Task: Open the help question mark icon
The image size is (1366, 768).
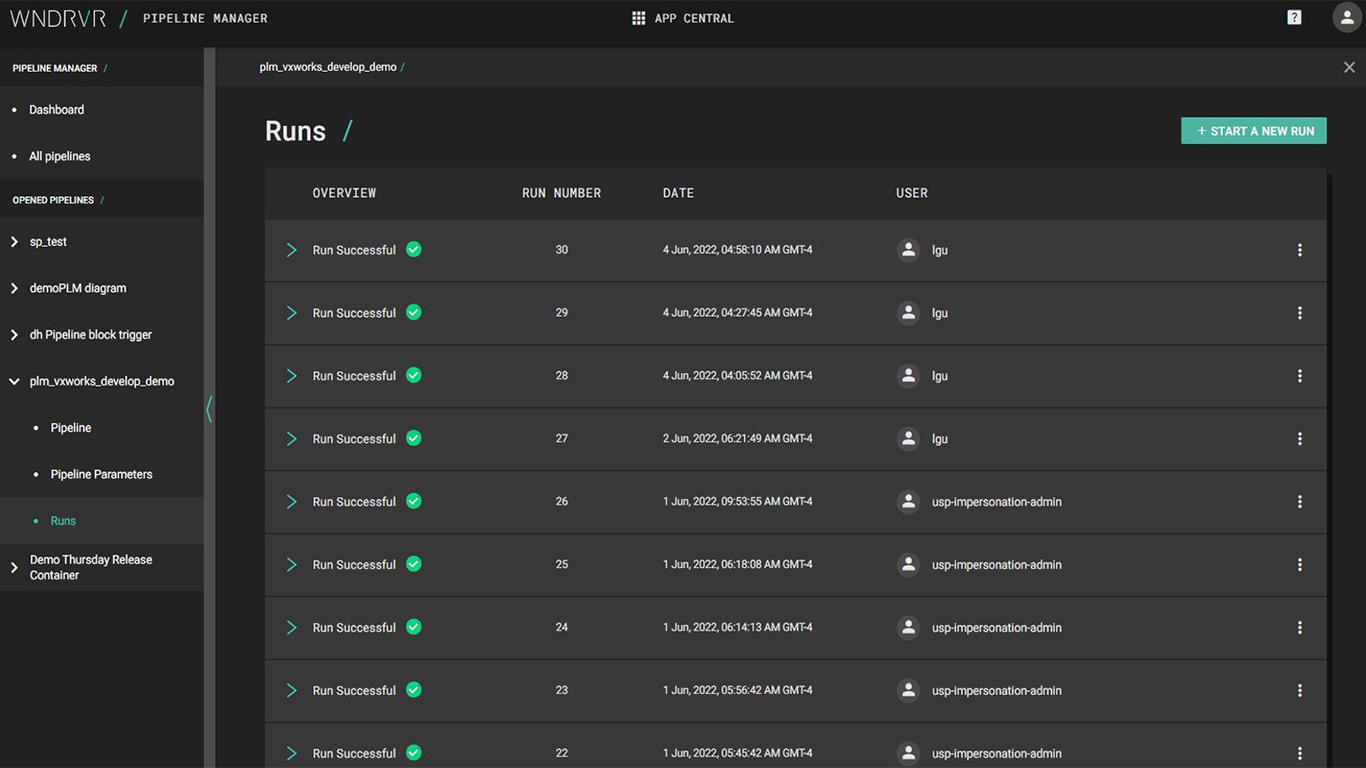Action: [1294, 17]
